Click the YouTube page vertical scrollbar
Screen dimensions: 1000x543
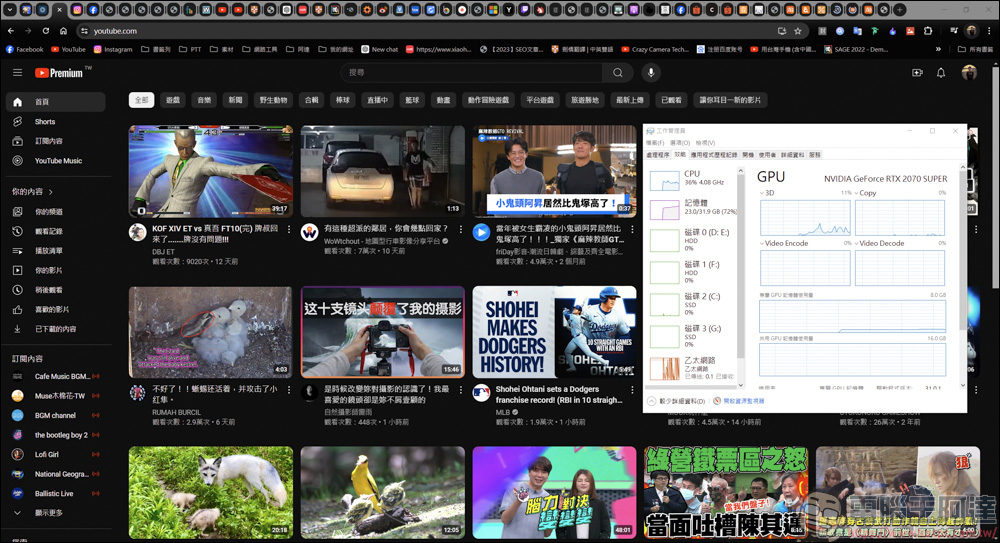(x=996, y=179)
